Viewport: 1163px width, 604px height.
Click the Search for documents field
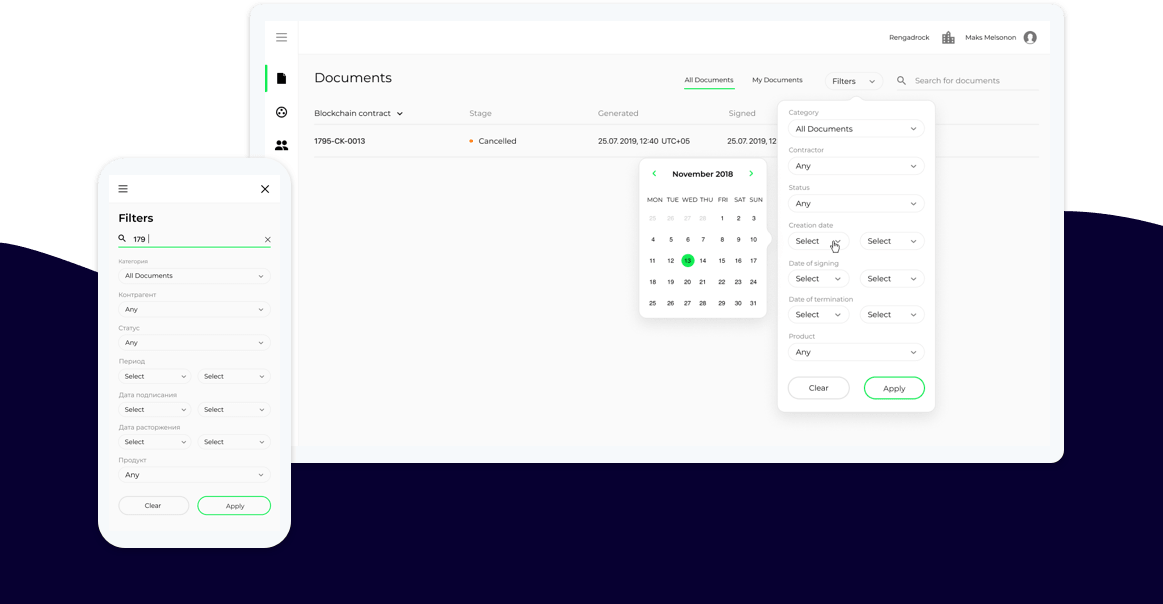click(970, 81)
